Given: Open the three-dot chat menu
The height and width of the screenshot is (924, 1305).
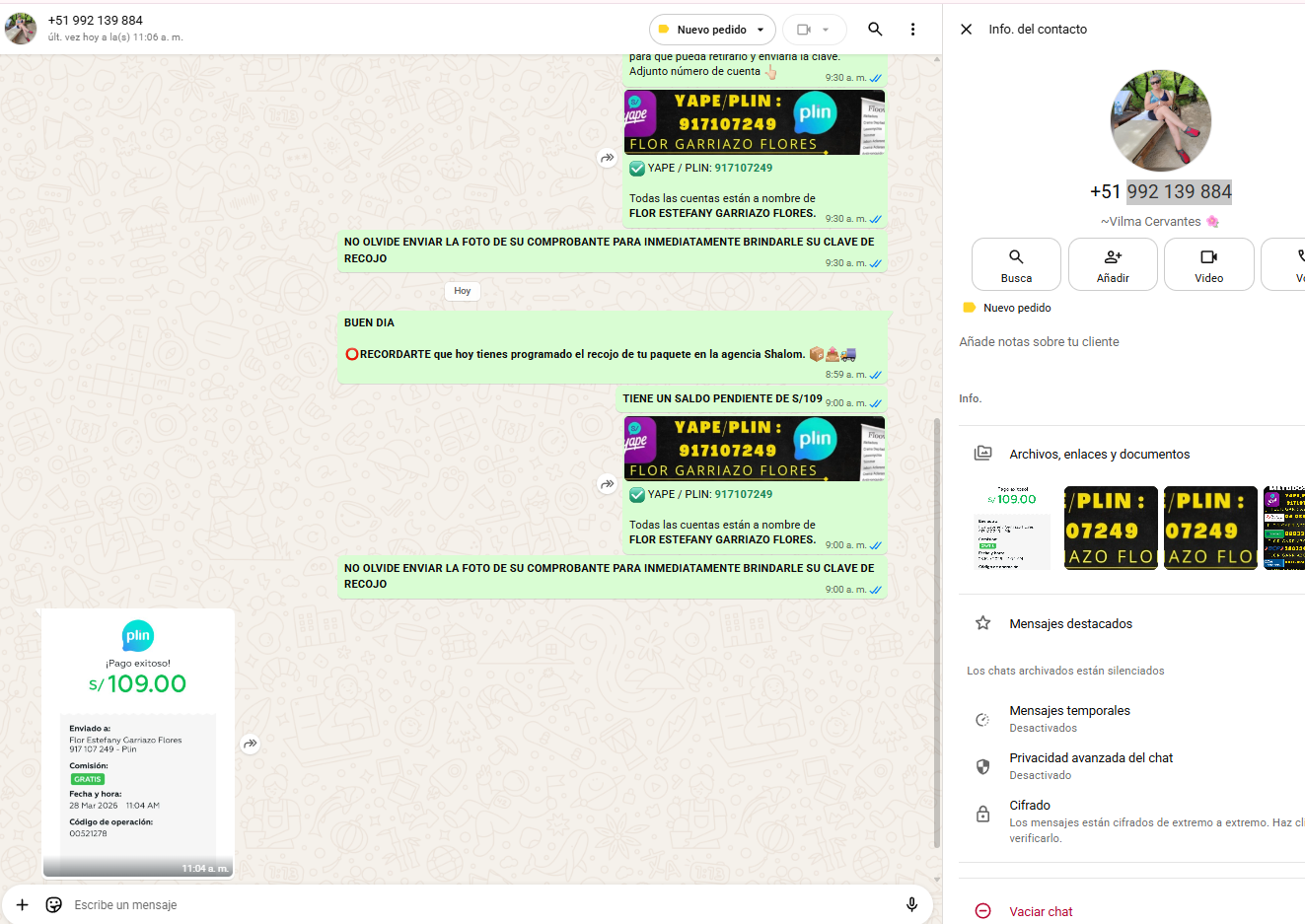Looking at the screenshot, I should (912, 30).
